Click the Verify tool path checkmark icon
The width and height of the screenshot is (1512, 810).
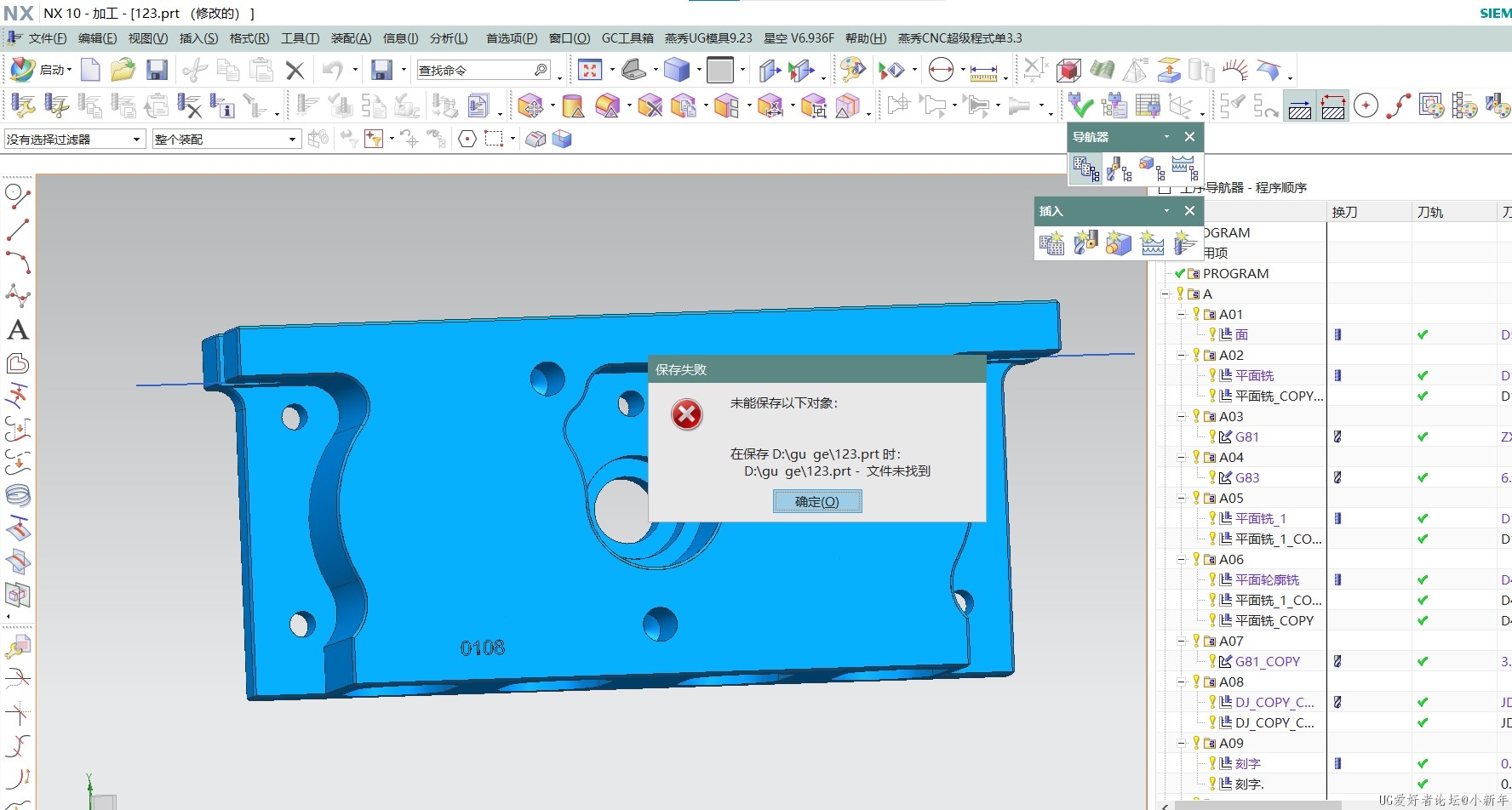coord(1080,106)
